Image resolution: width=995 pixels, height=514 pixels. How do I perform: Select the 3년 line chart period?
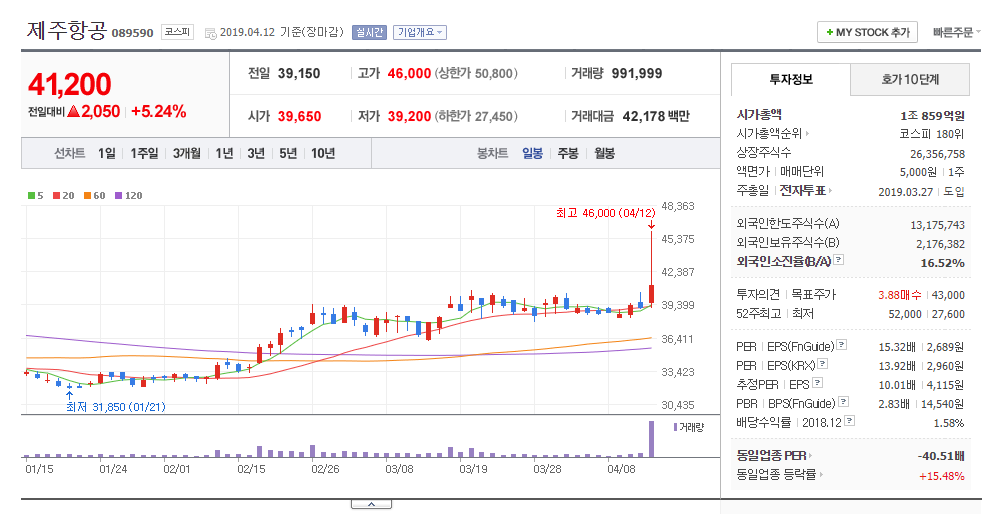256,154
